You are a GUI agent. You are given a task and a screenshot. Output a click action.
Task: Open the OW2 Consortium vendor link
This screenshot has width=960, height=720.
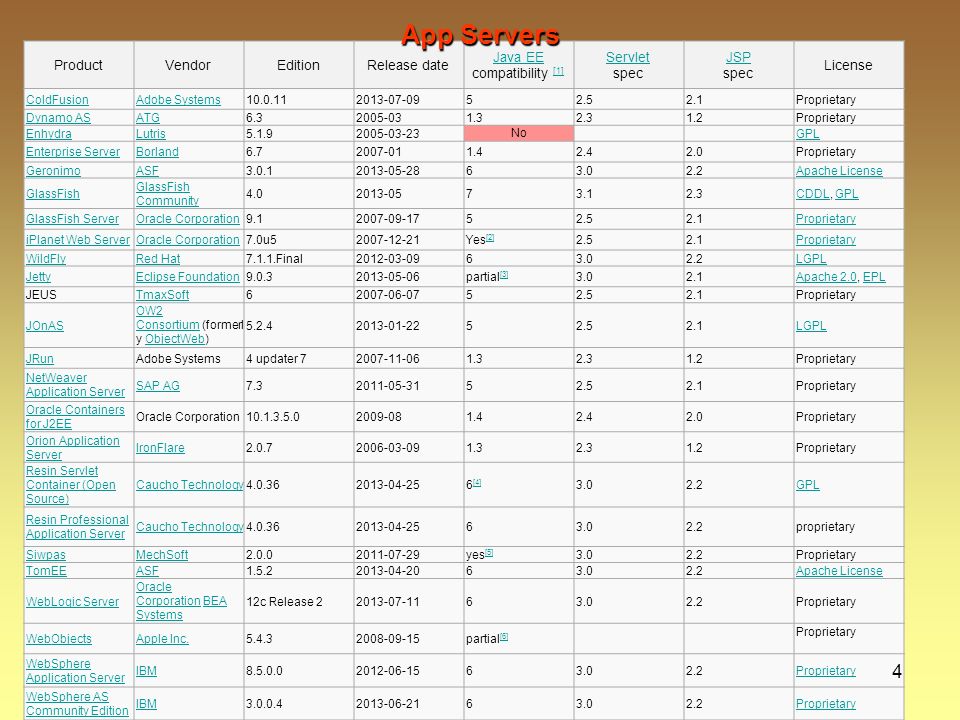pyautogui.click(x=167, y=318)
